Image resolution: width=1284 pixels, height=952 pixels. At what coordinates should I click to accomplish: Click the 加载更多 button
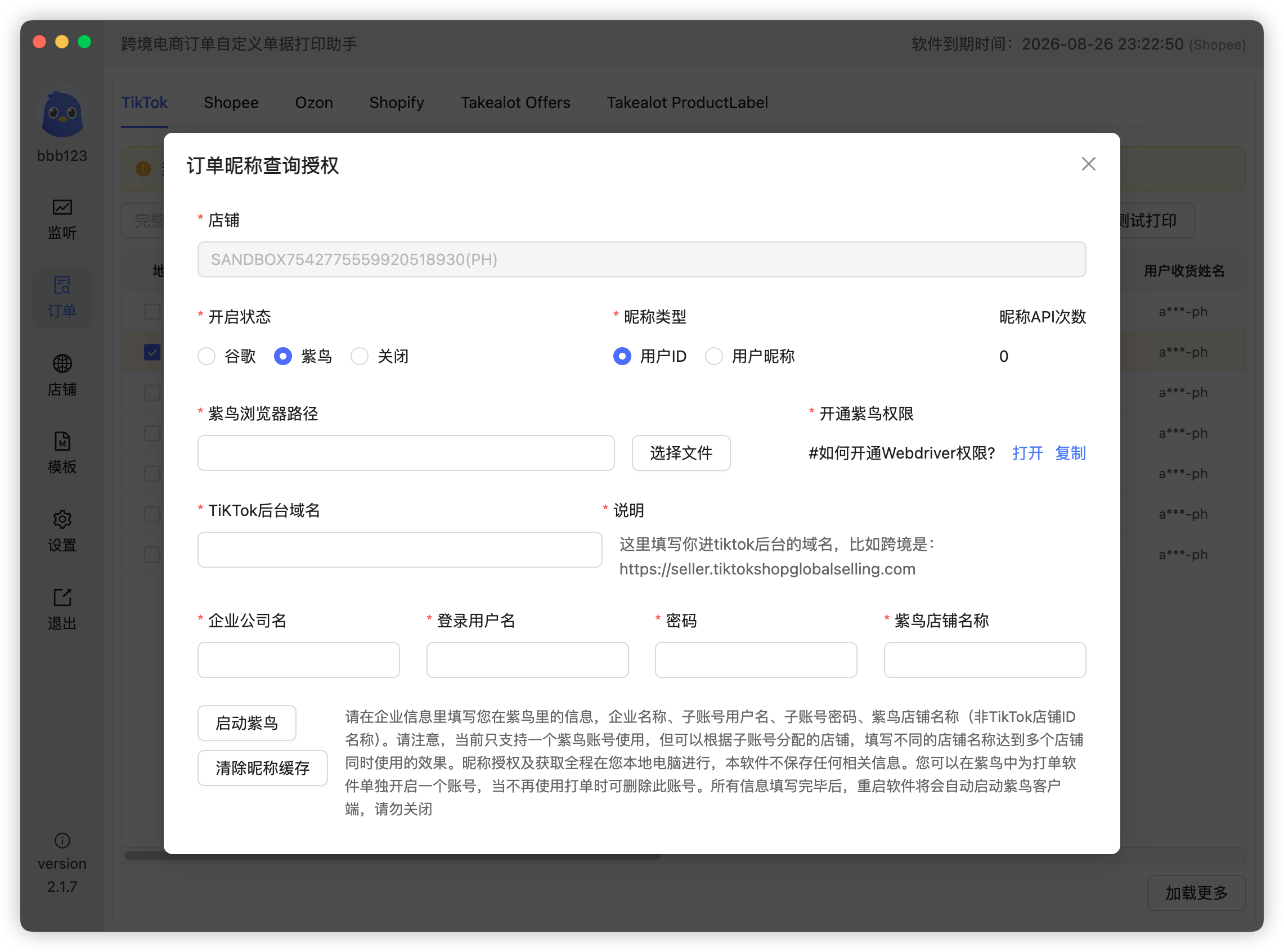(x=1196, y=893)
